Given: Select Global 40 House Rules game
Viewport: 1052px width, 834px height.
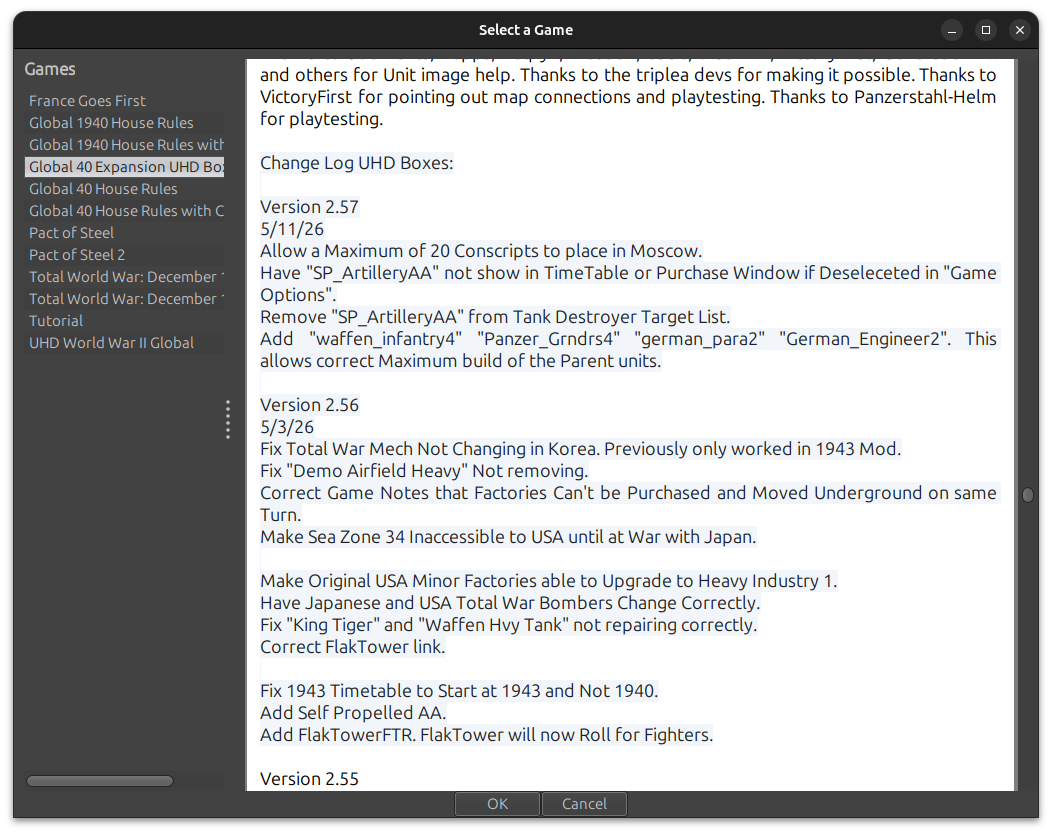Looking at the screenshot, I should pos(124,189).
